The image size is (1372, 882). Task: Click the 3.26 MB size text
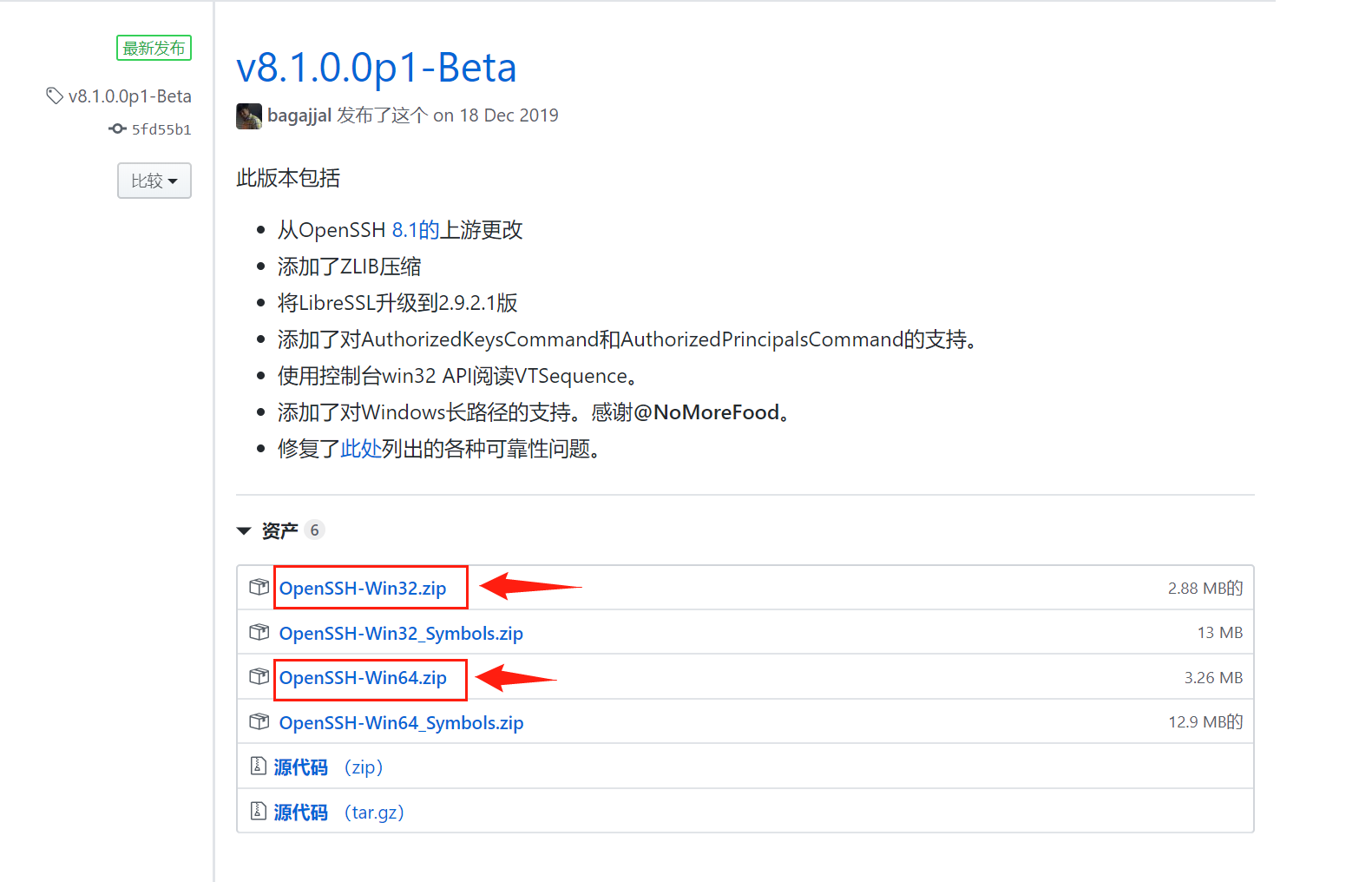click(1213, 677)
